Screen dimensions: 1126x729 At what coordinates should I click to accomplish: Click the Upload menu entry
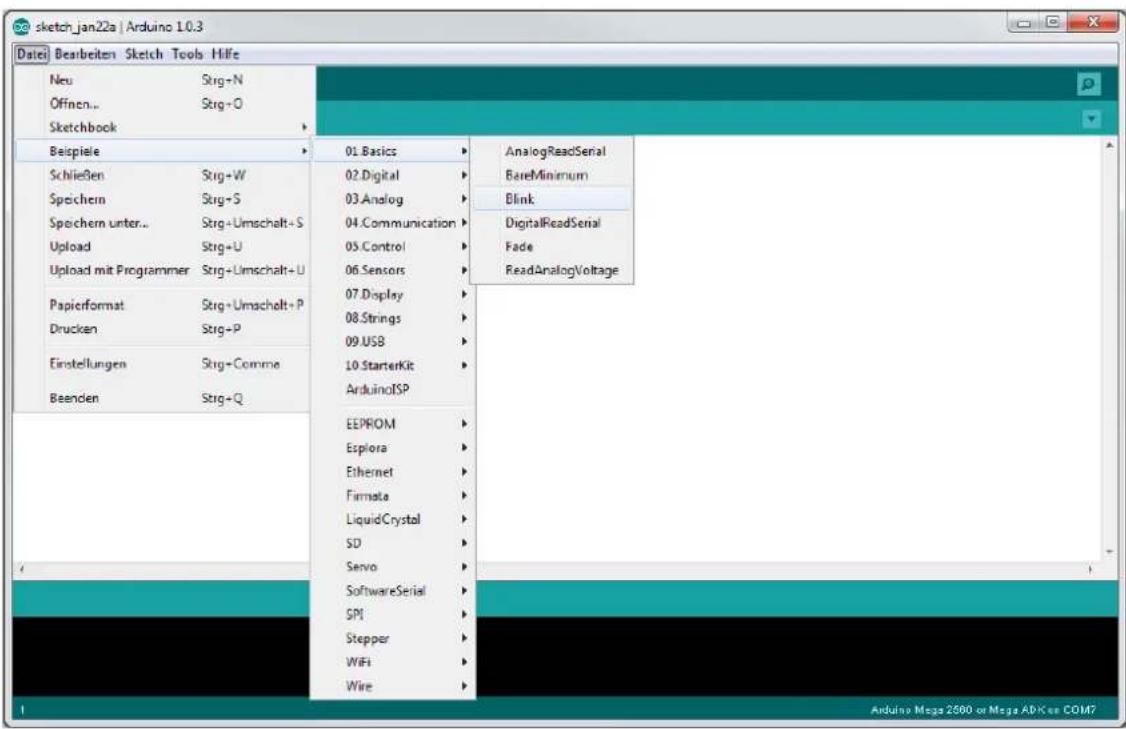pos(164,246)
